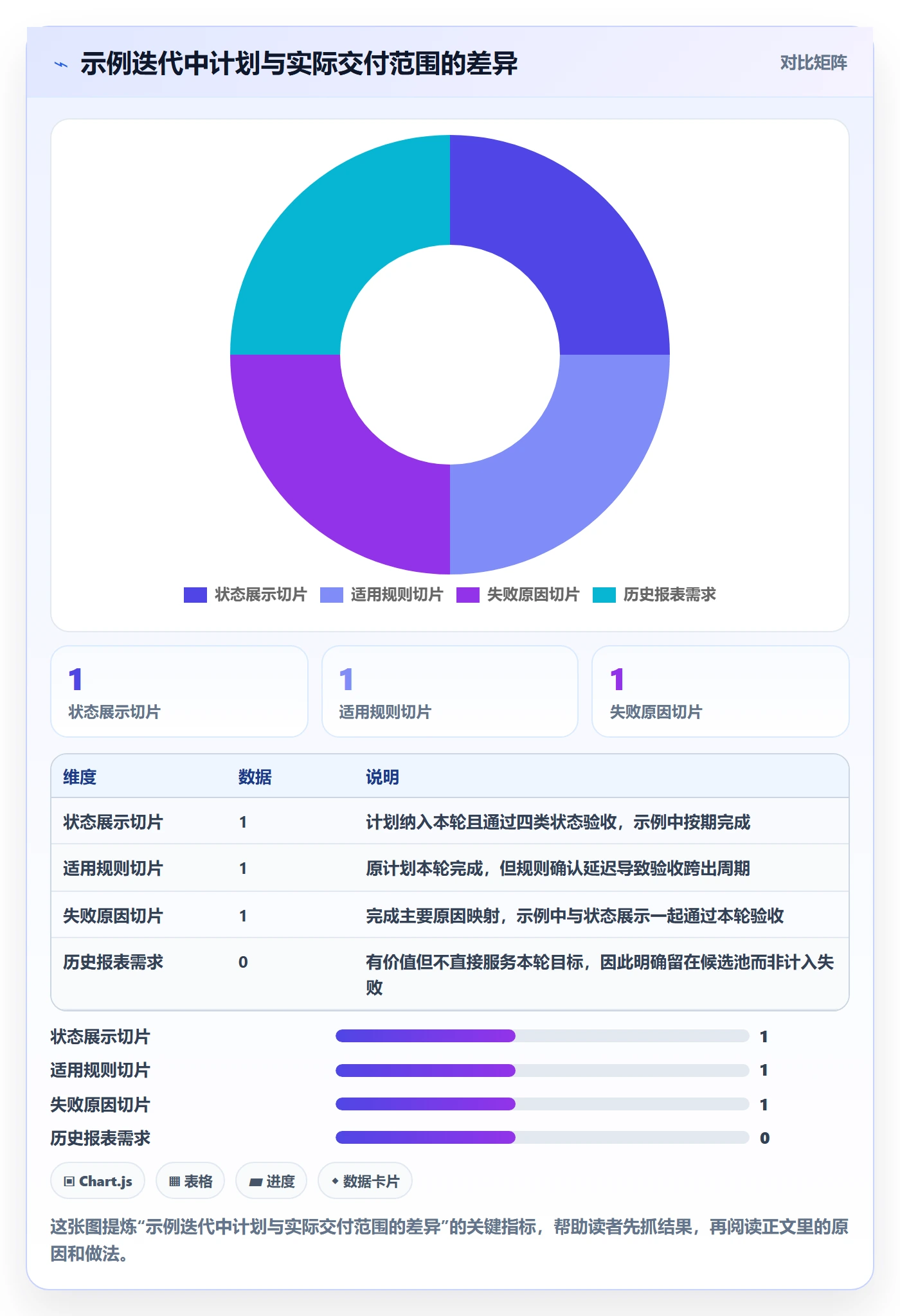Click description starting 有价值但不直接服务本轮目标

pyautogui.click(x=600, y=974)
